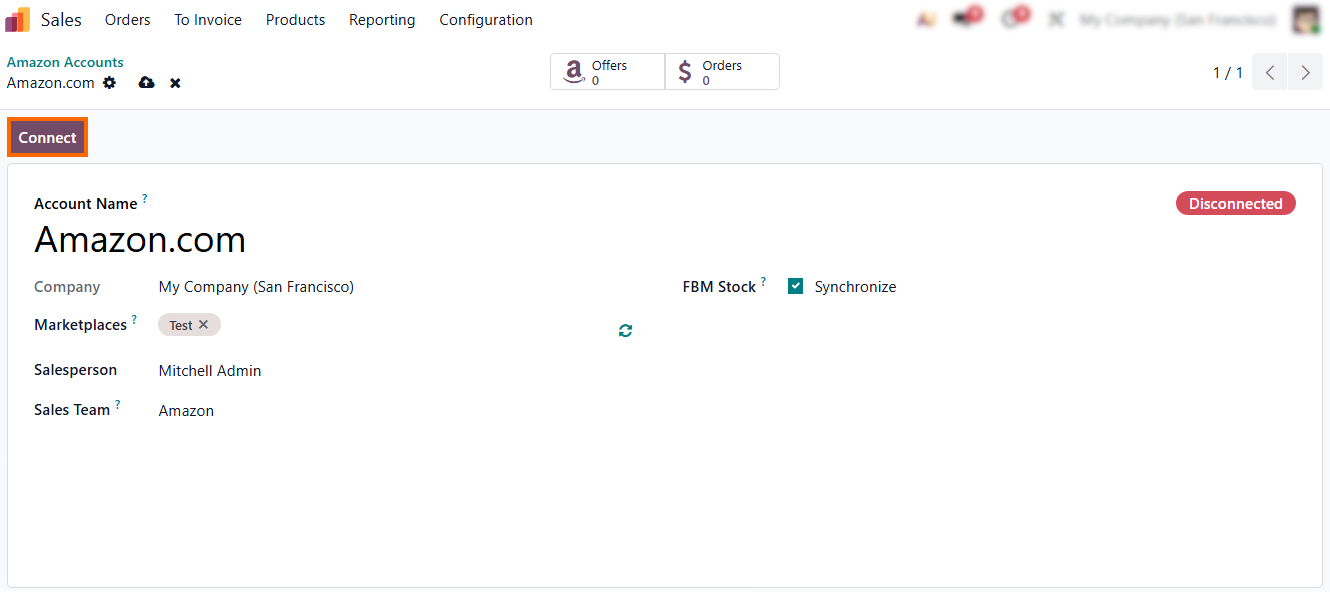
Task: Click the refresh icon to update marketplaces
Action: (625, 331)
